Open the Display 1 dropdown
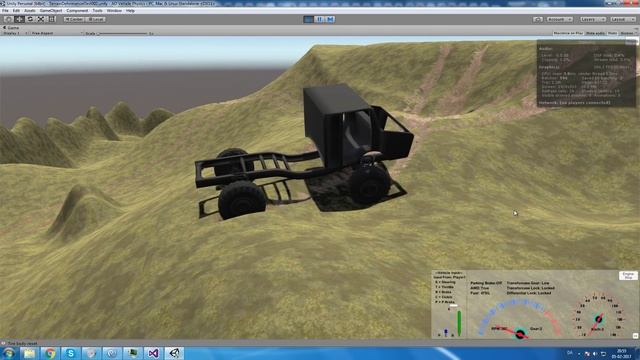This screenshot has height=360, width=640. 15,33
